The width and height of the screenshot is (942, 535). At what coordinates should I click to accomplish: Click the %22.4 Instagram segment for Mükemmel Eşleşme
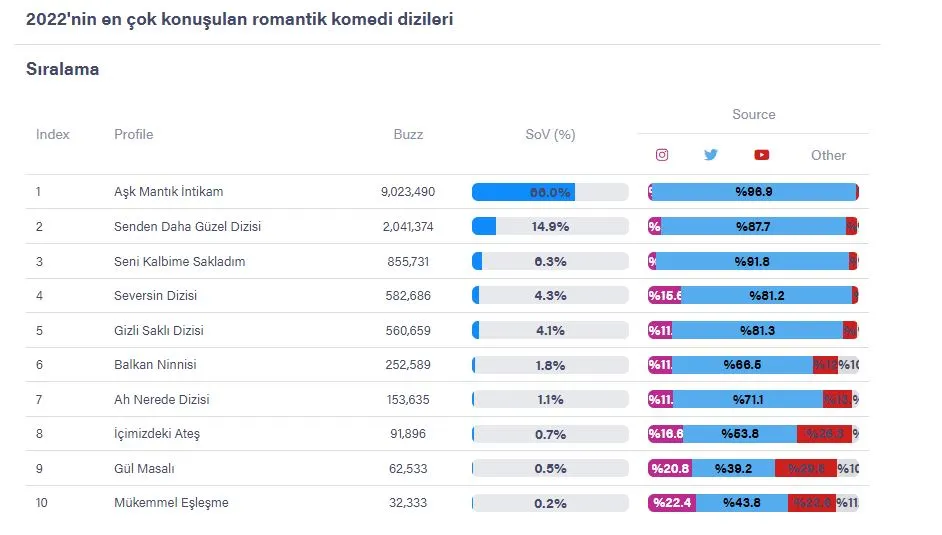(672, 503)
